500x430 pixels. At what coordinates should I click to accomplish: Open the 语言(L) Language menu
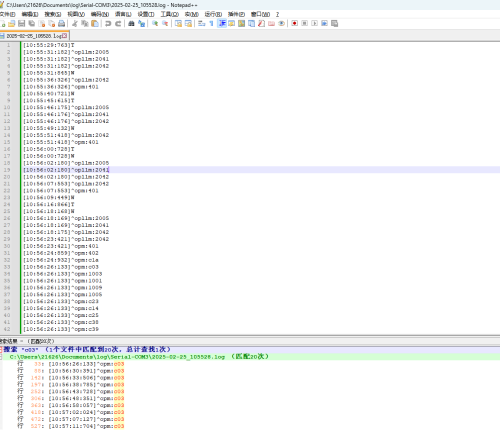click(x=123, y=14)
